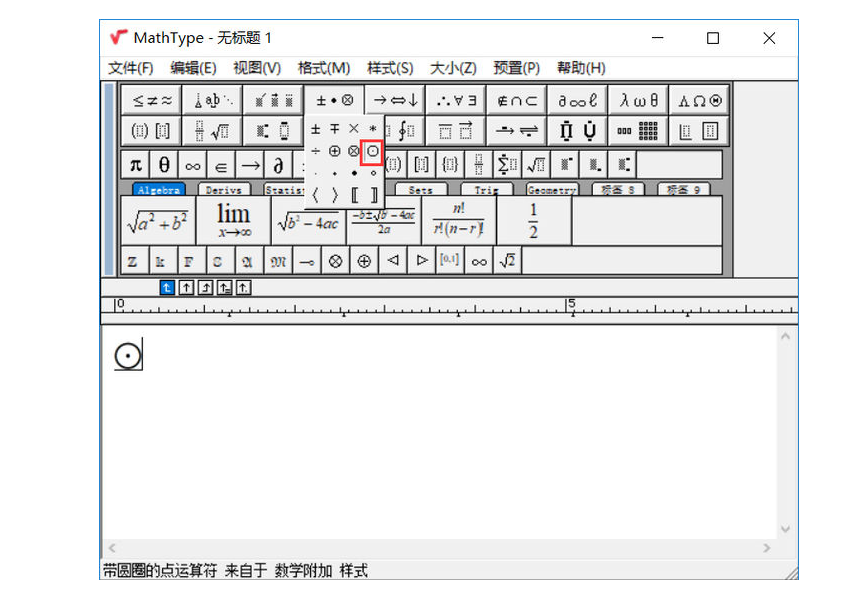The image size is (857, 602).
Task: Open the fraction and radical templates palette
Action: point(213,131)
